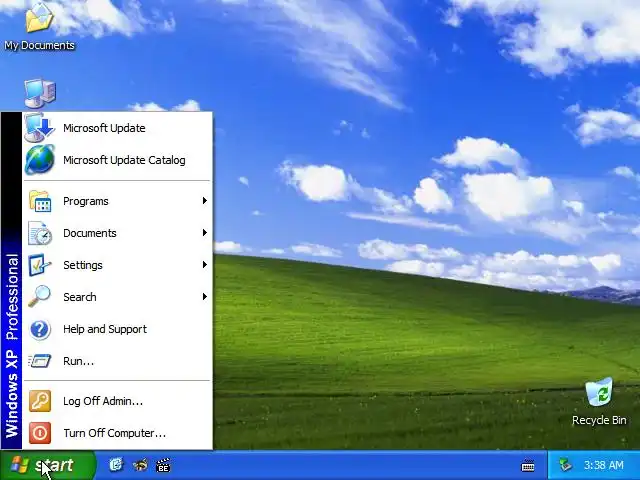Open the My Documents desktop icon

[39, 26]
